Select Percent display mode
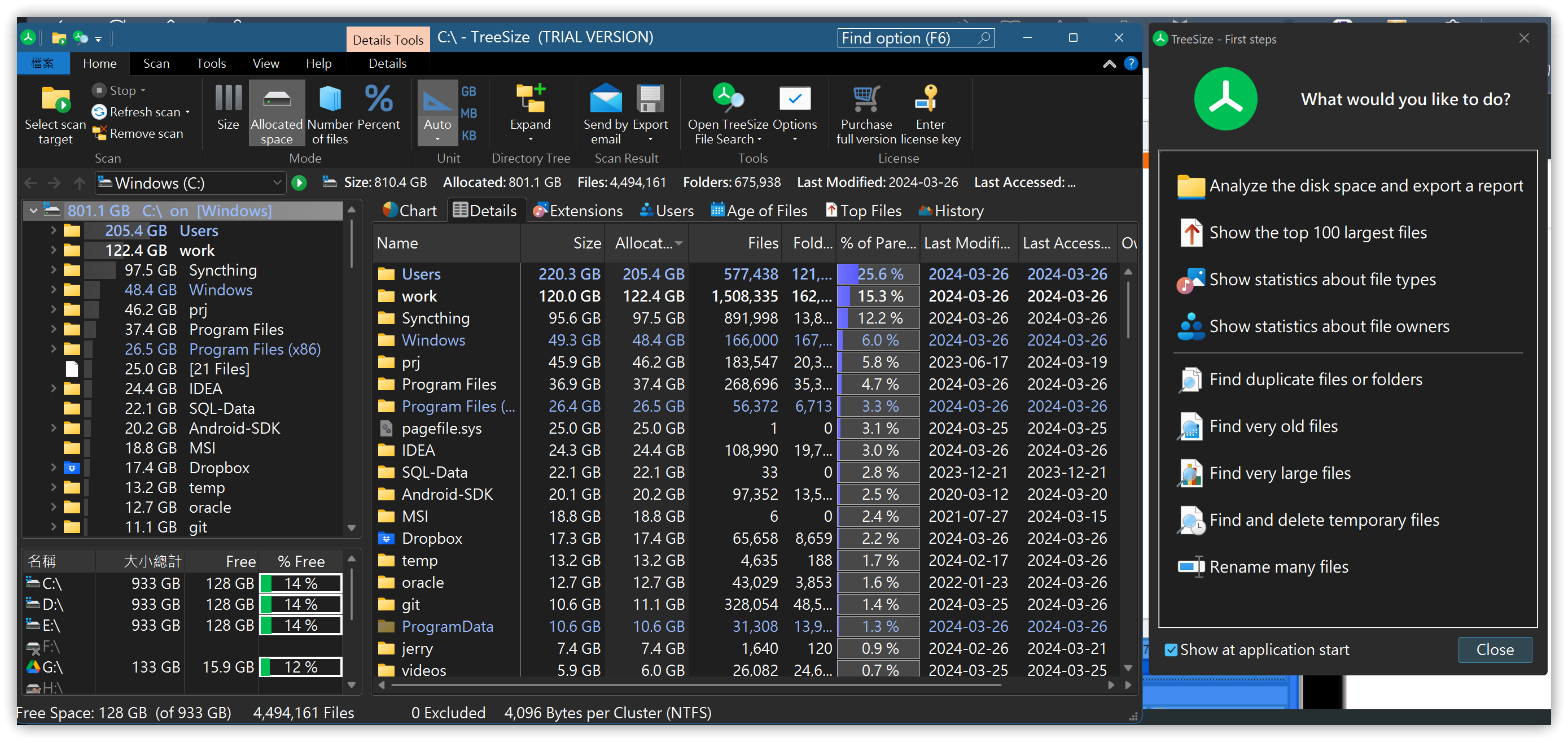This screenshot has width=1568, height=742. pos(378,99)
